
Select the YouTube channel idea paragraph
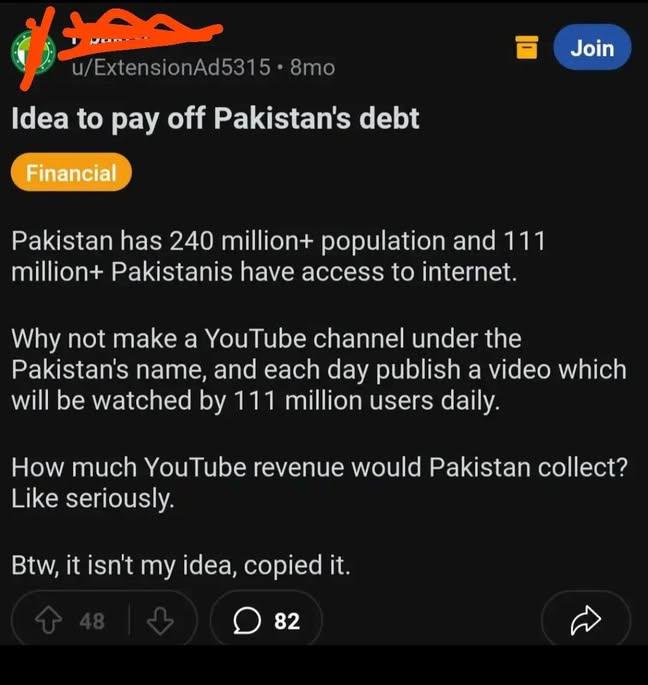(x=319, y=370)
